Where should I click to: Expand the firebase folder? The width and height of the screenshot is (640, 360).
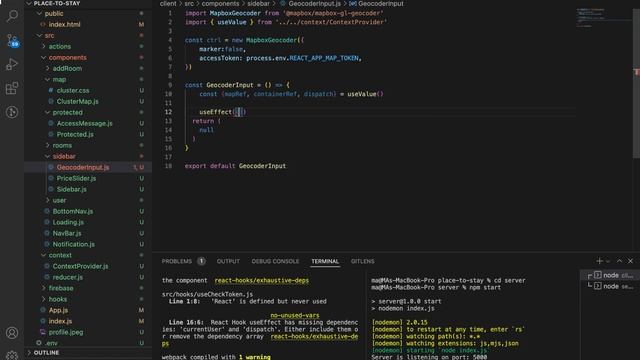(61, 288)
